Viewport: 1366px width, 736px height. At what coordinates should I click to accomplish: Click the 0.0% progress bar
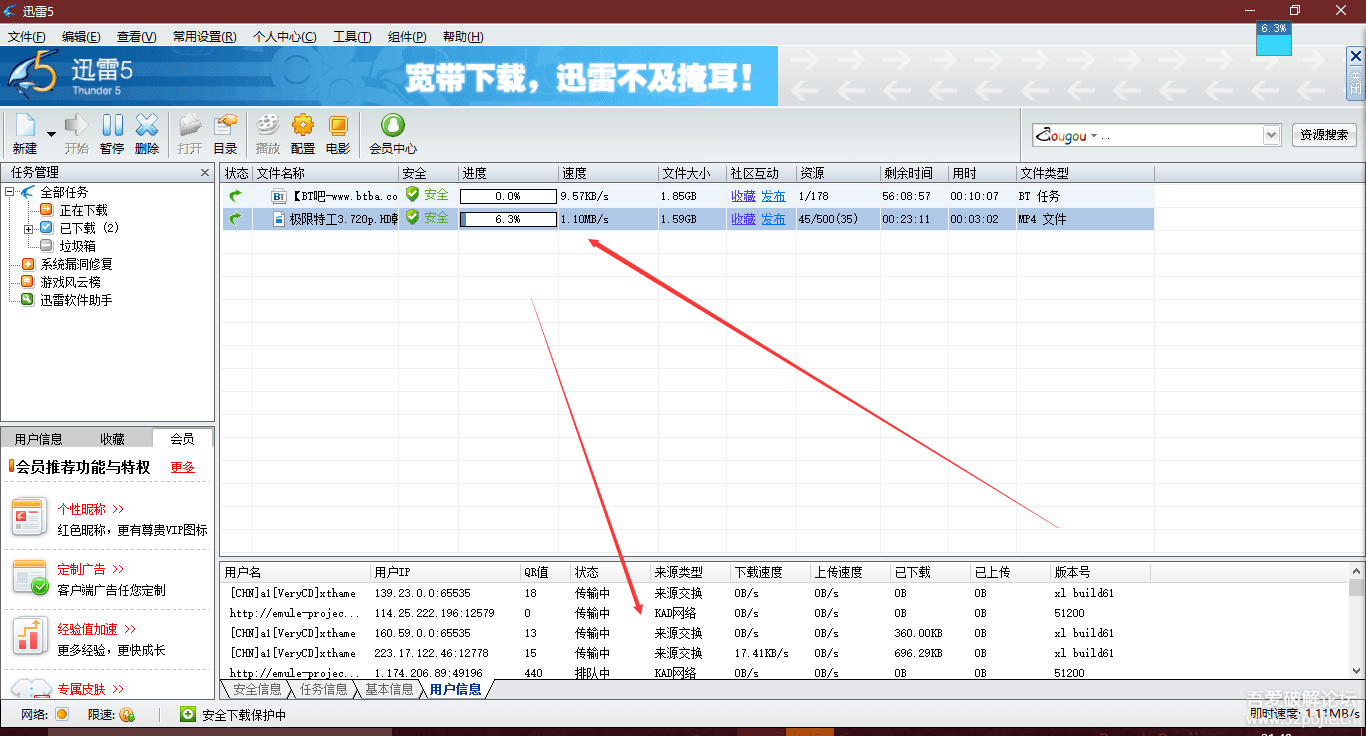pos(508,196)
